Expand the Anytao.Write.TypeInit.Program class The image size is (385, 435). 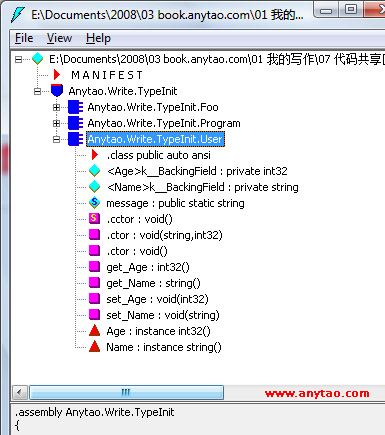pos(56,123)
